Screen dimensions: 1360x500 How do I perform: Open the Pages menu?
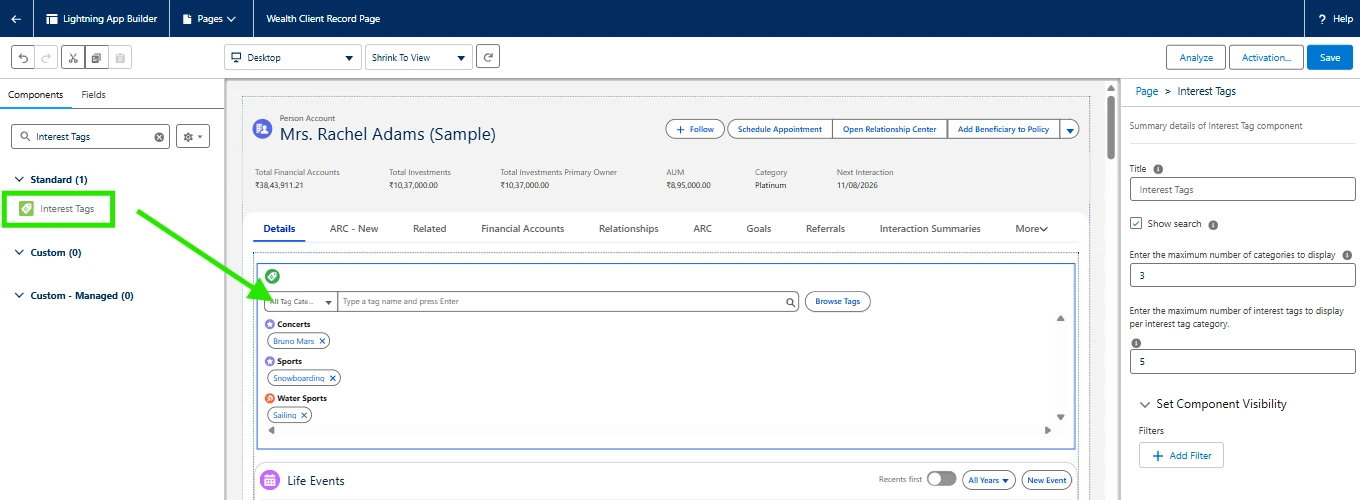pyautogui.click(x=209, y=18)
